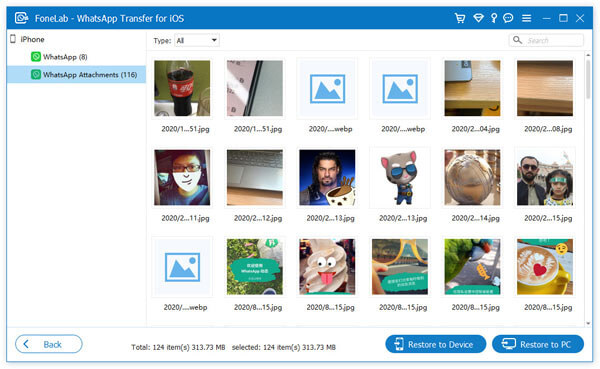600x369 pixels.
Task: Click the Back button
Action: pyautogui.click(x=49, y=344)
